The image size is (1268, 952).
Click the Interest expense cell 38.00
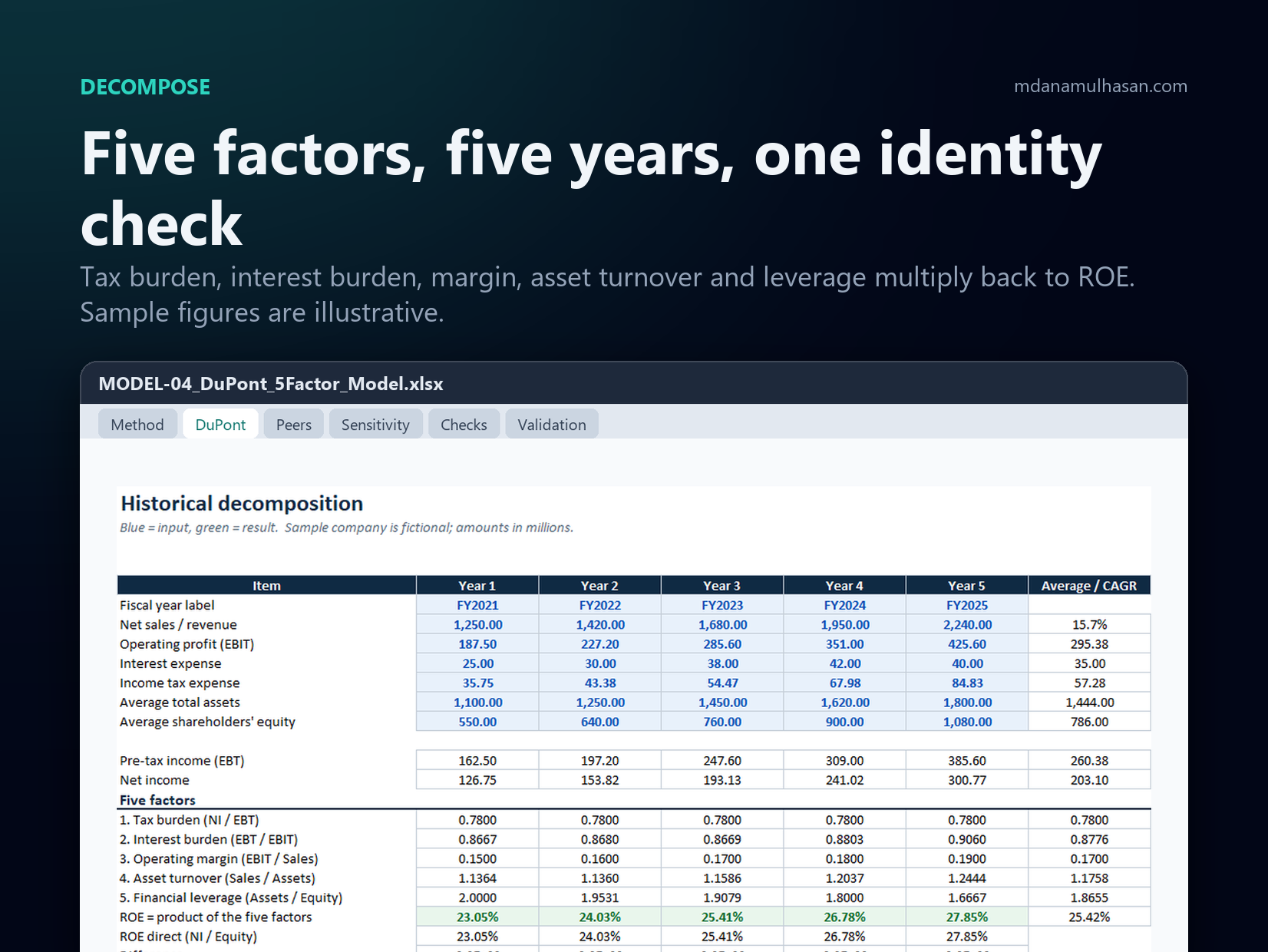point(722,663)
